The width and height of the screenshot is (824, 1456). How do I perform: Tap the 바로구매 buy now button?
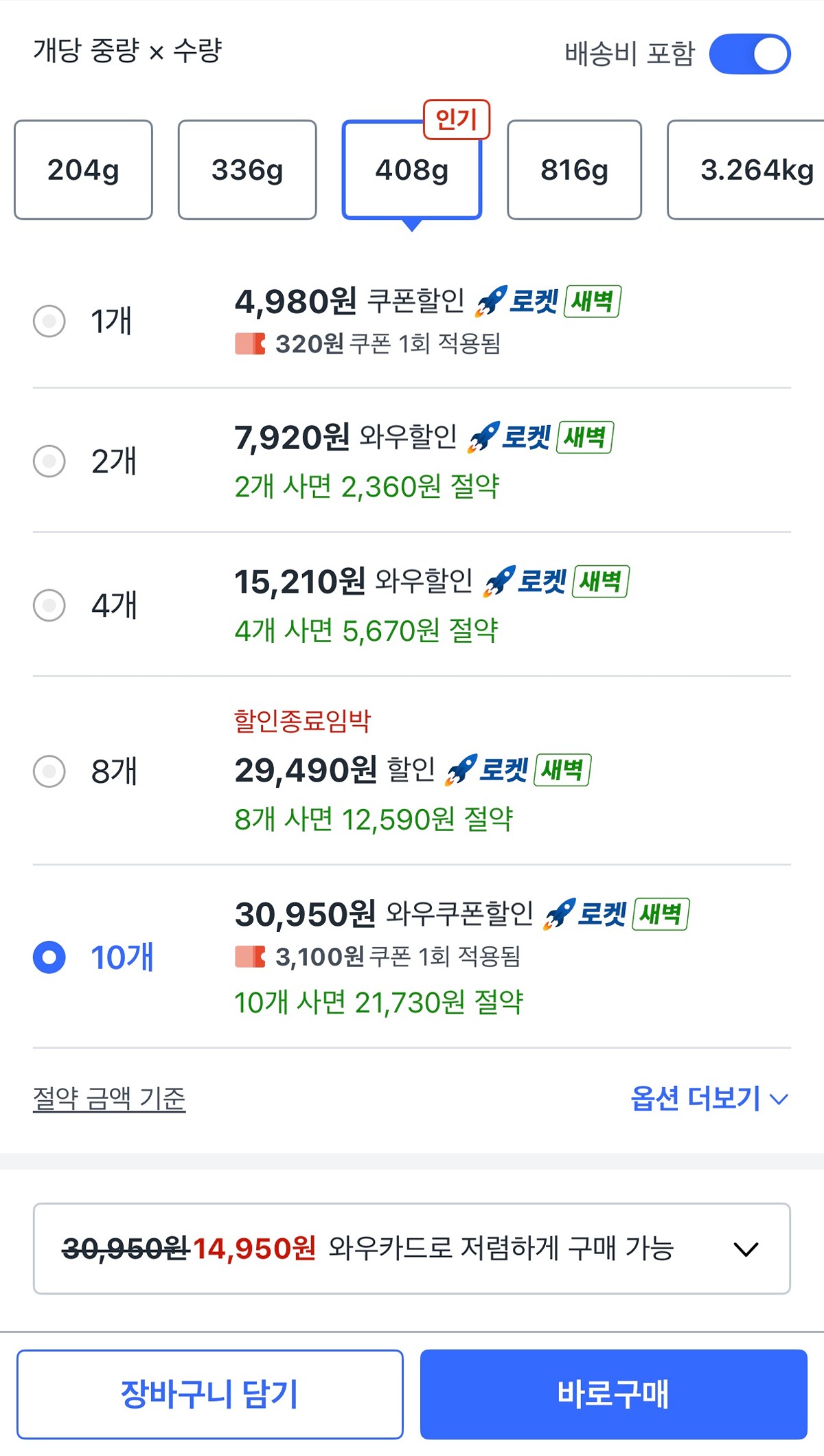click(613, 1394)
